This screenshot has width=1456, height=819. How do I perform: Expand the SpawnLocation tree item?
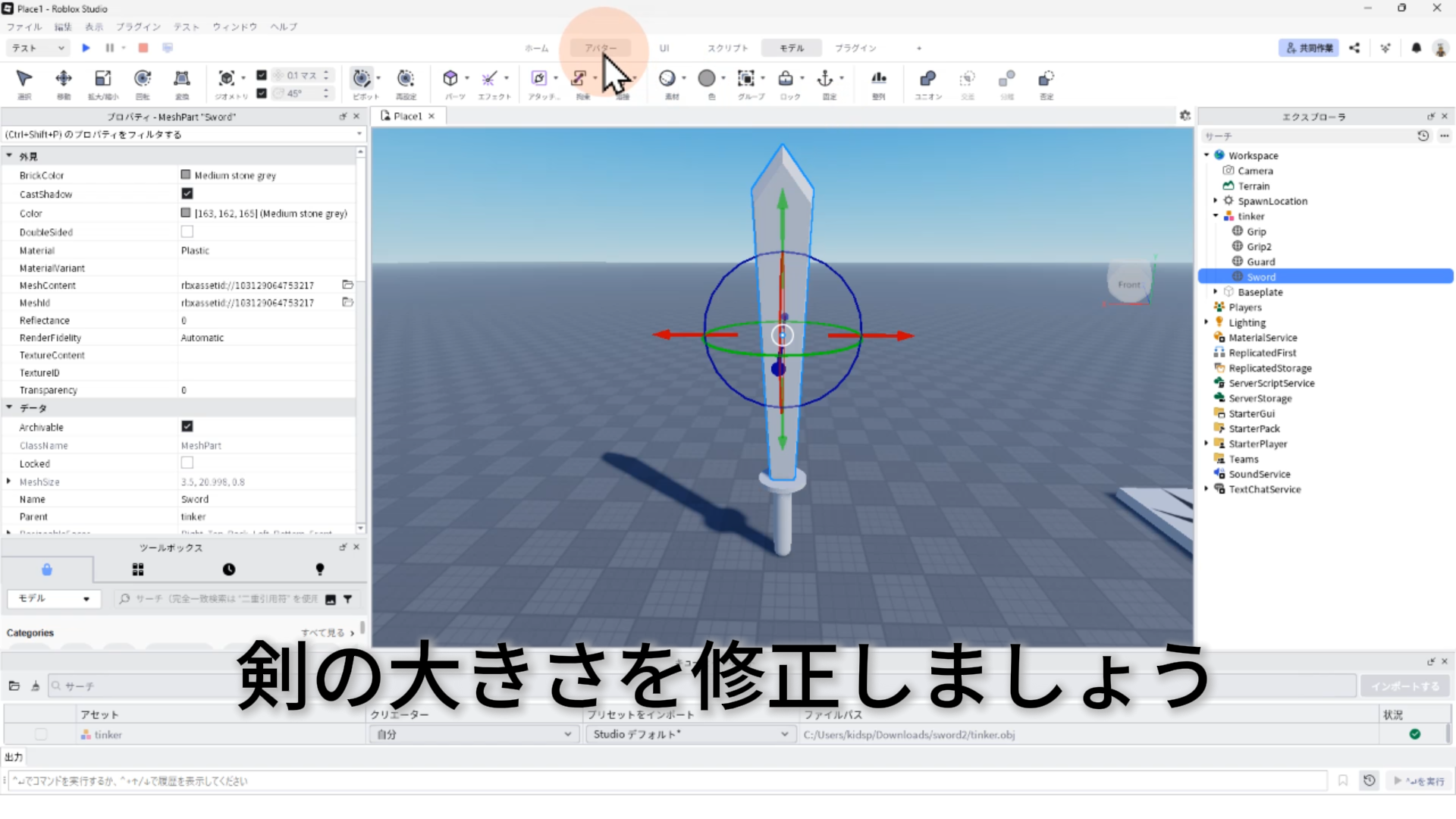click(x=1216, y=201)
